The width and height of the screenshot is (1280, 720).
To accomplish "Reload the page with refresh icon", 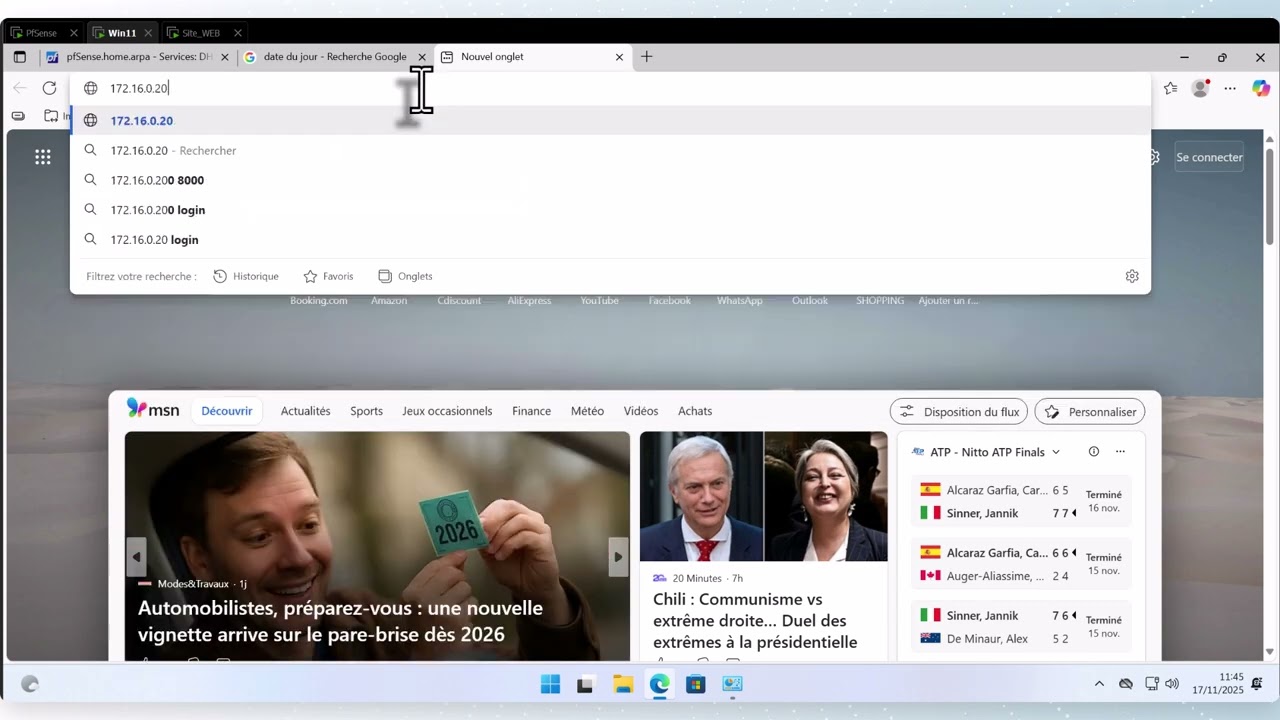I will pos(49,88).
